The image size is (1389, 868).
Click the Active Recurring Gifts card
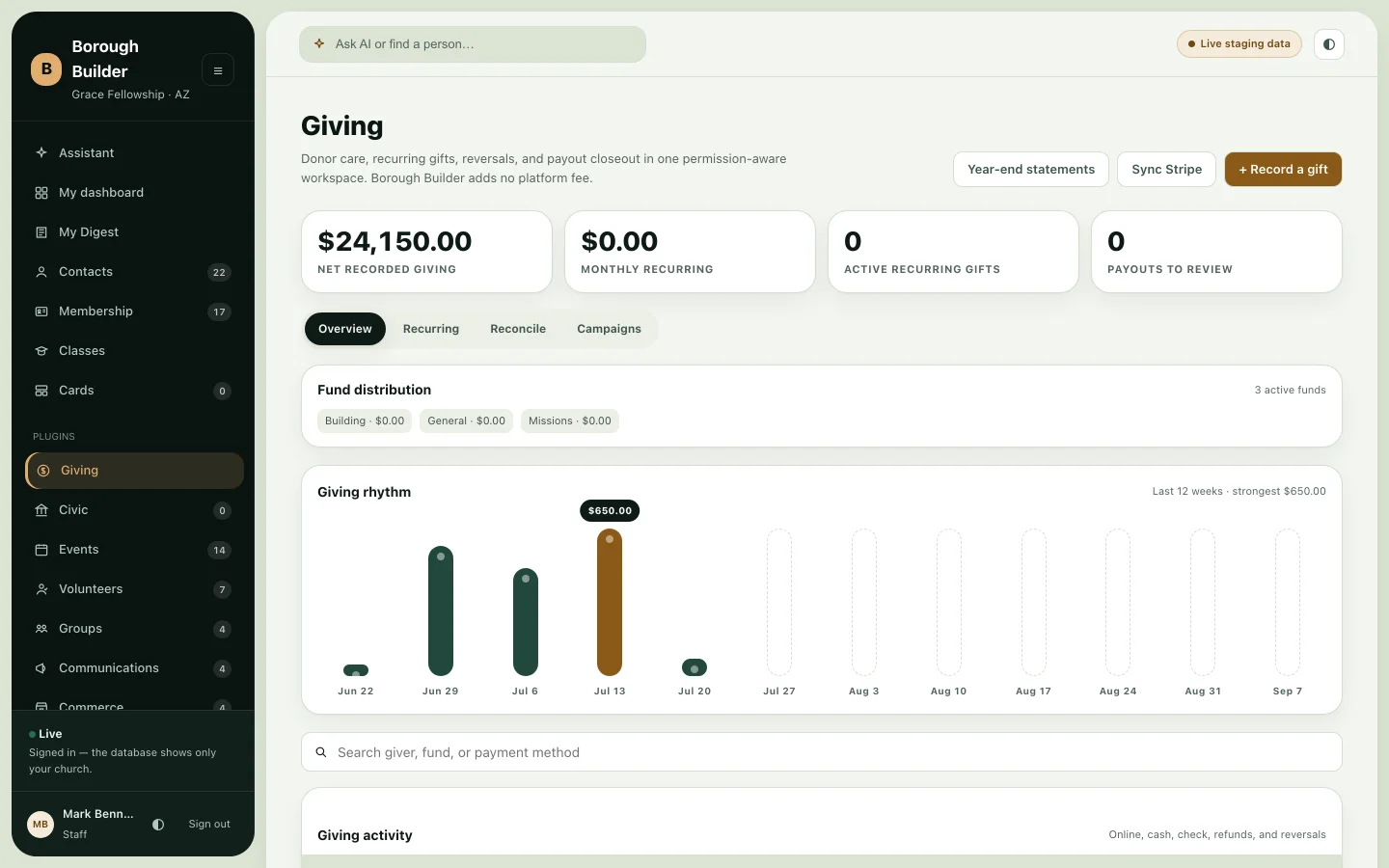pos(953,252)
